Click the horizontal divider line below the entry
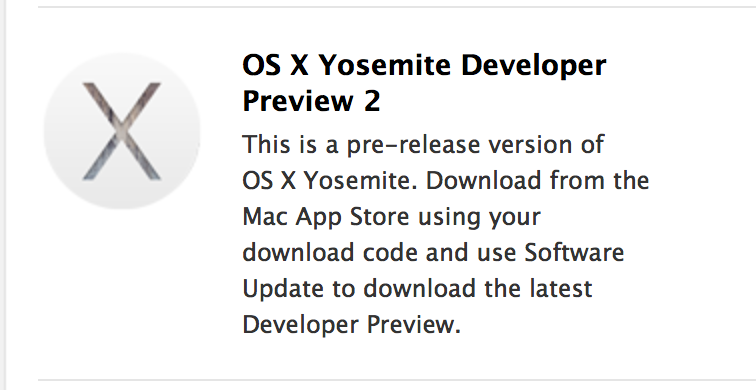This screenshot has width=756, height=390. pyautogui.click(x=397, y=379)
